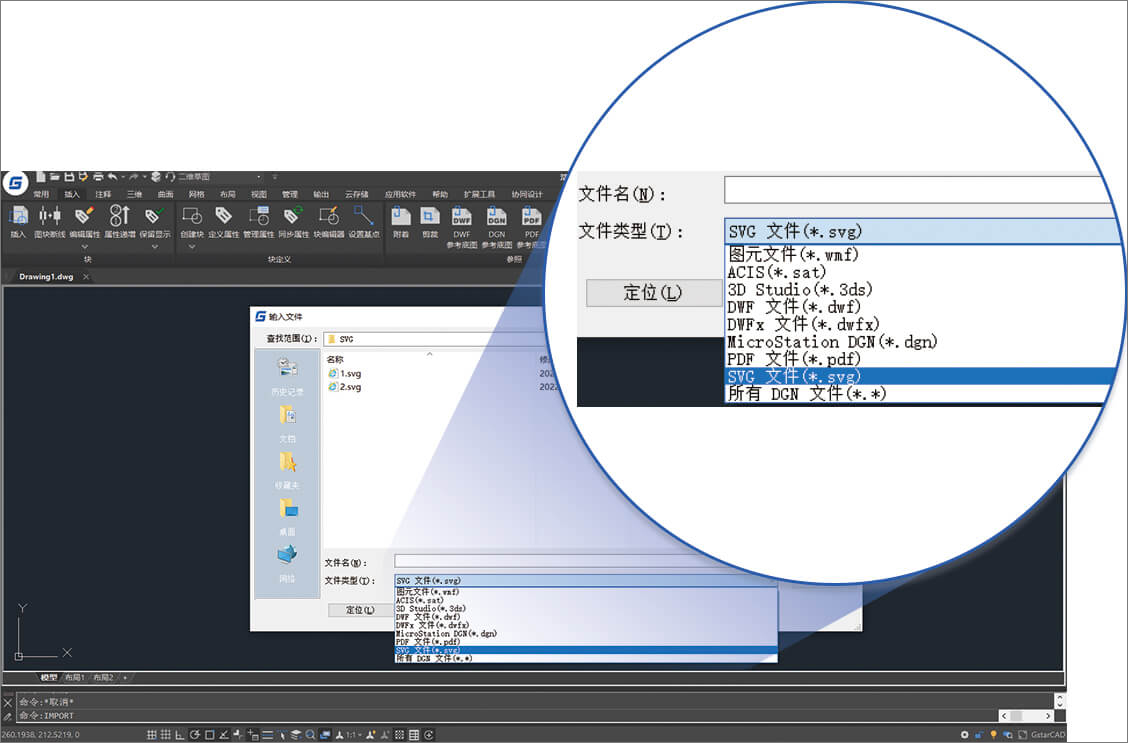Viewport: 1128px width, 743px height.
Task: Switch to the 云存储 ribbon tab
Action: tap(356, 194)
